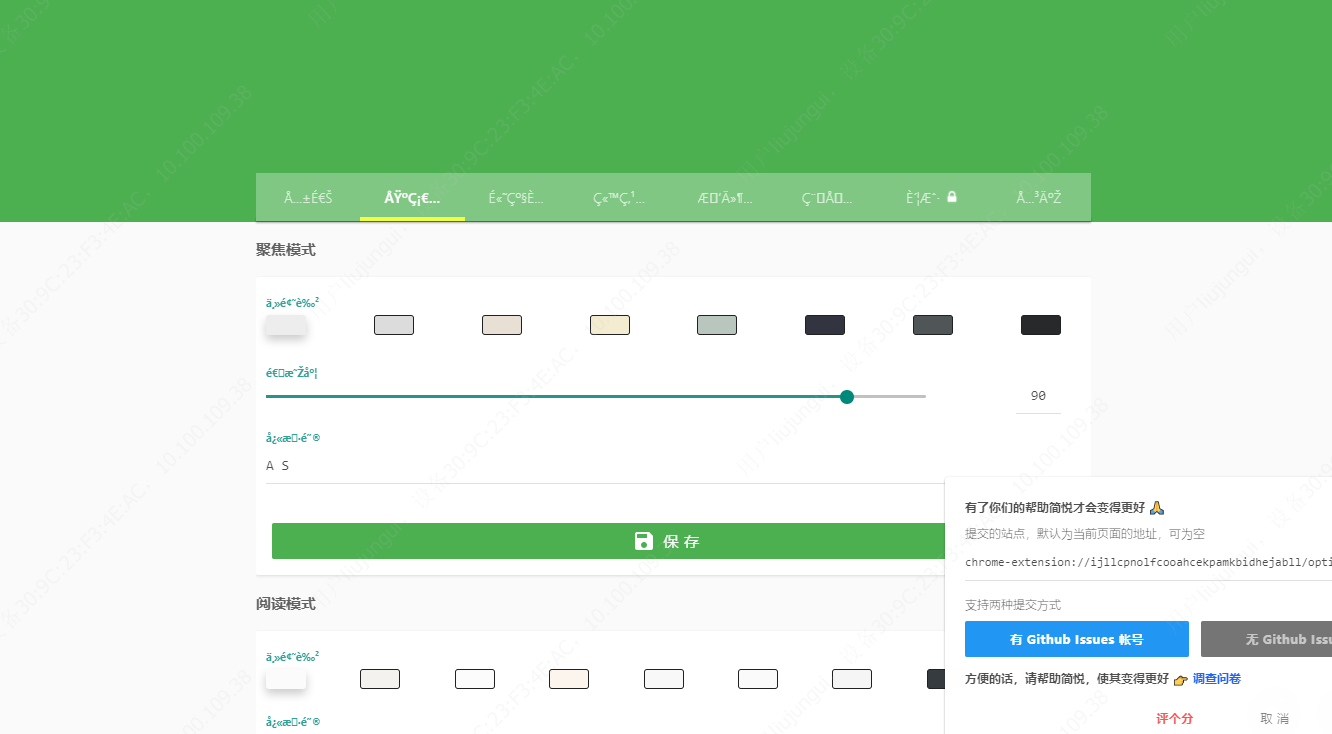The image size is (1332, 734).
Task: Click the 支持两种提交方式 text in the popup
Action: [x=1013, y=605]
